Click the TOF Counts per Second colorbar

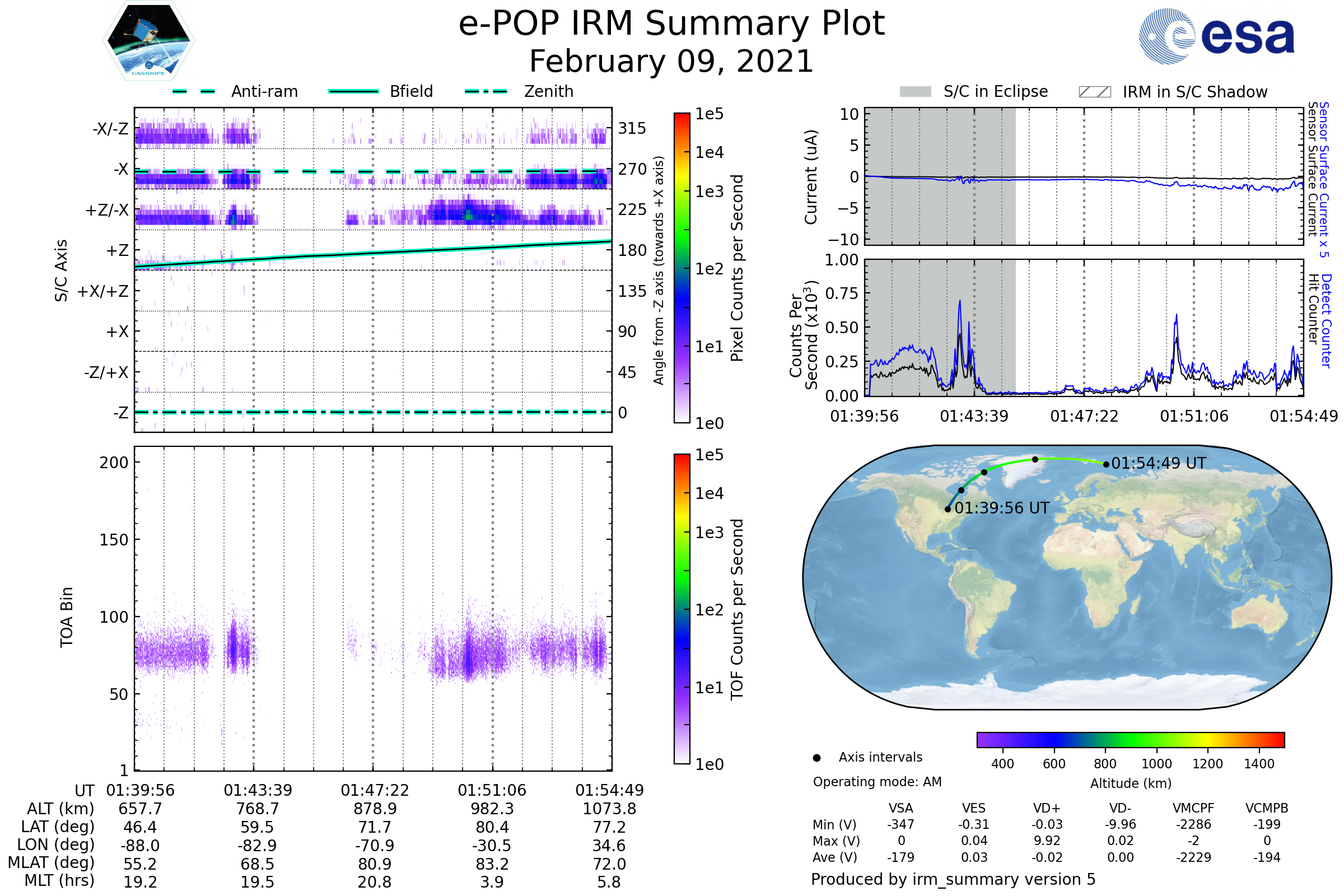coord(682,609)
